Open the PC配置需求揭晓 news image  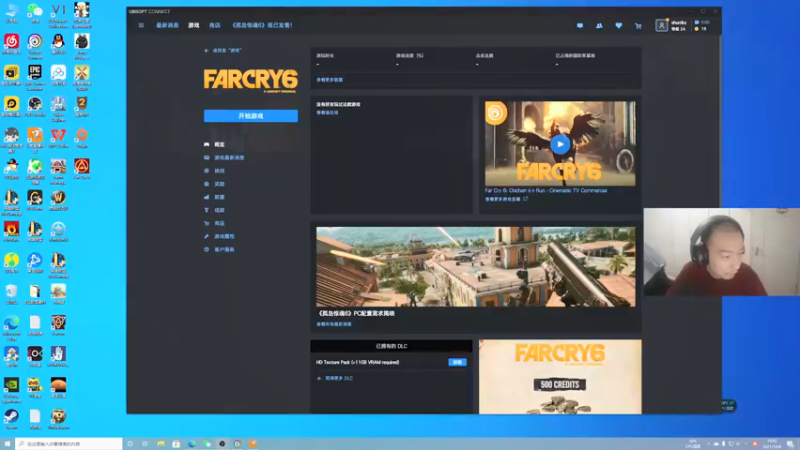coord(476,267)
